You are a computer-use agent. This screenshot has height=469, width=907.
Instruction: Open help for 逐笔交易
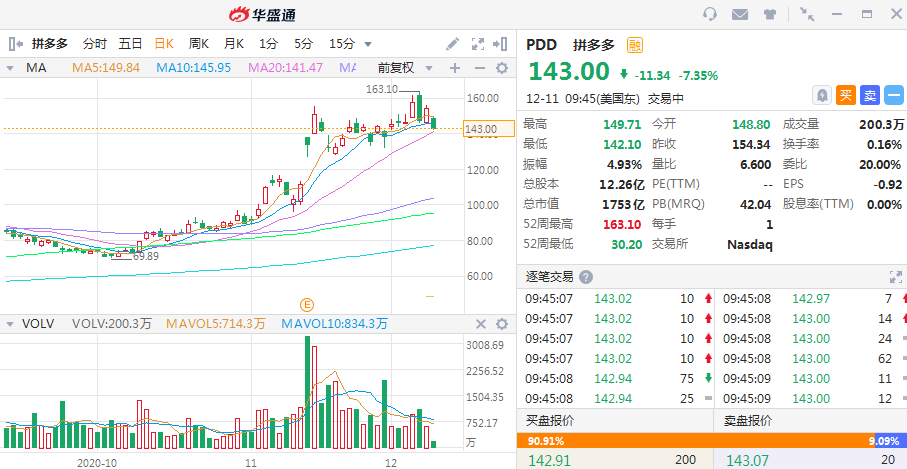pos(586,277)
